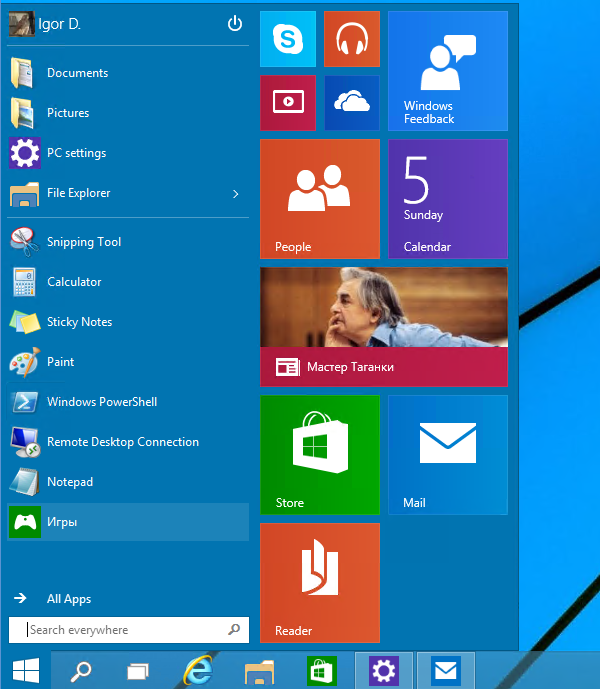Image resolution: width=600 pixels, height=689 pixels.
Task: Open the Игры games app
Action: (x=128, y=522)
